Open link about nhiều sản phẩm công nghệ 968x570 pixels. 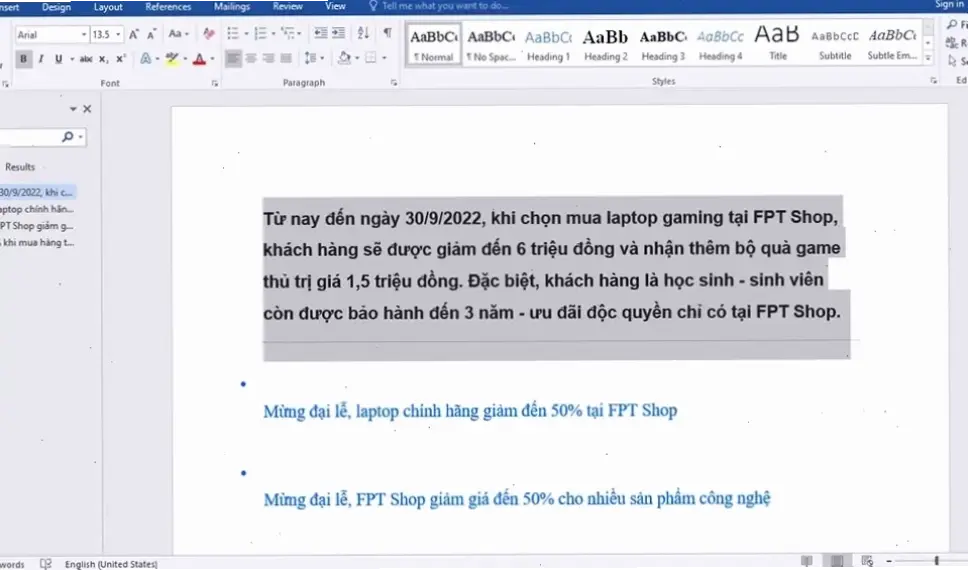[517, 499]
